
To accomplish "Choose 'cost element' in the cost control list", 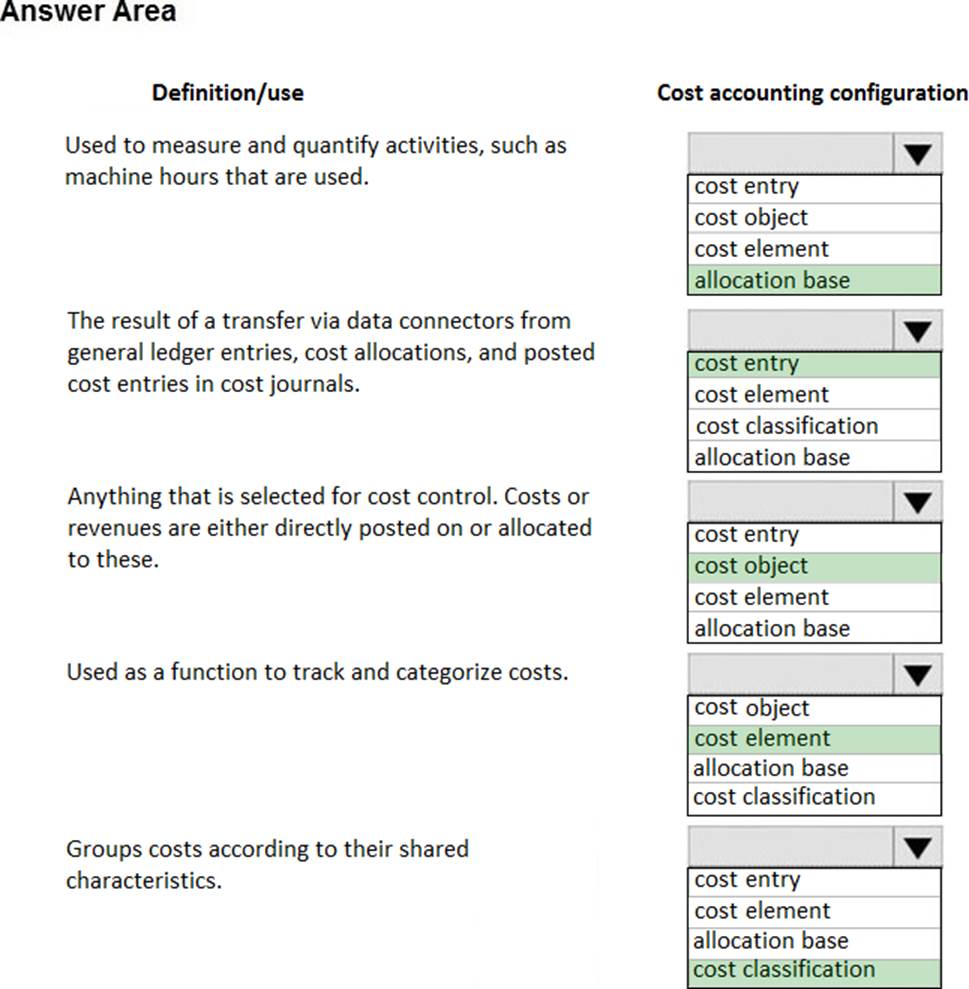I will pyautogui.click(x=761, y=597).
